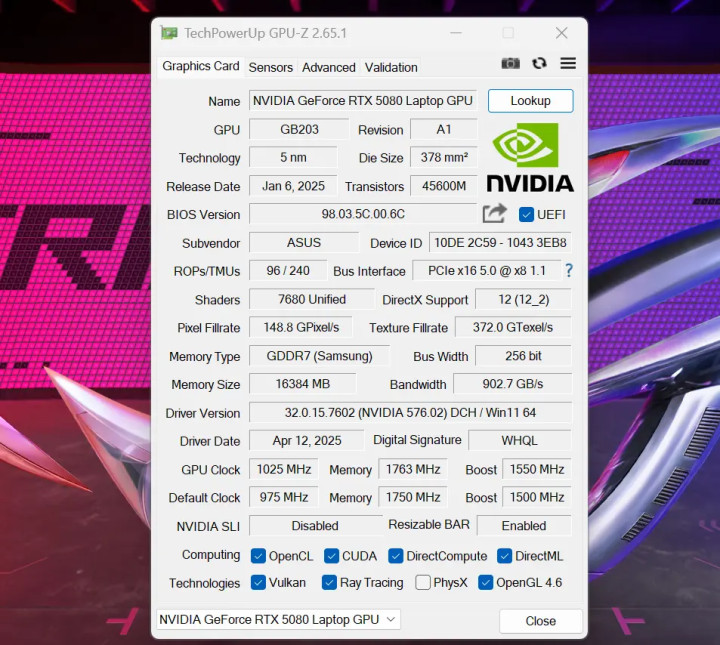Open the GPU selection dropdown

coord(278,619)
